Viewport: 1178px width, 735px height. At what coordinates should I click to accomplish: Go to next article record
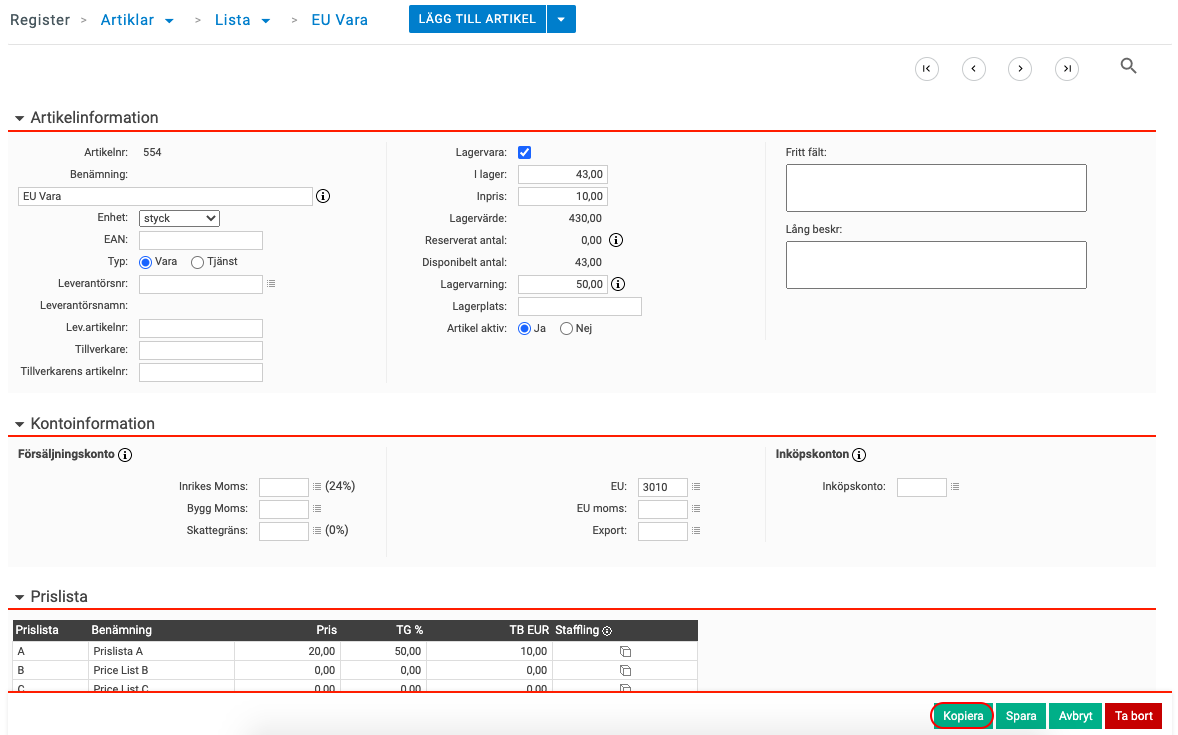[x=1019, y=68]
